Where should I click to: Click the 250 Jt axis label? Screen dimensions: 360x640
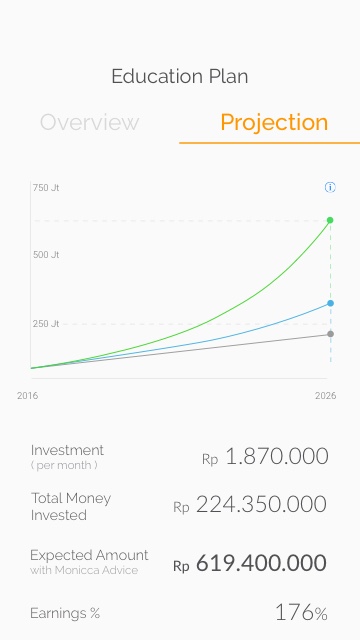[46, 324]
